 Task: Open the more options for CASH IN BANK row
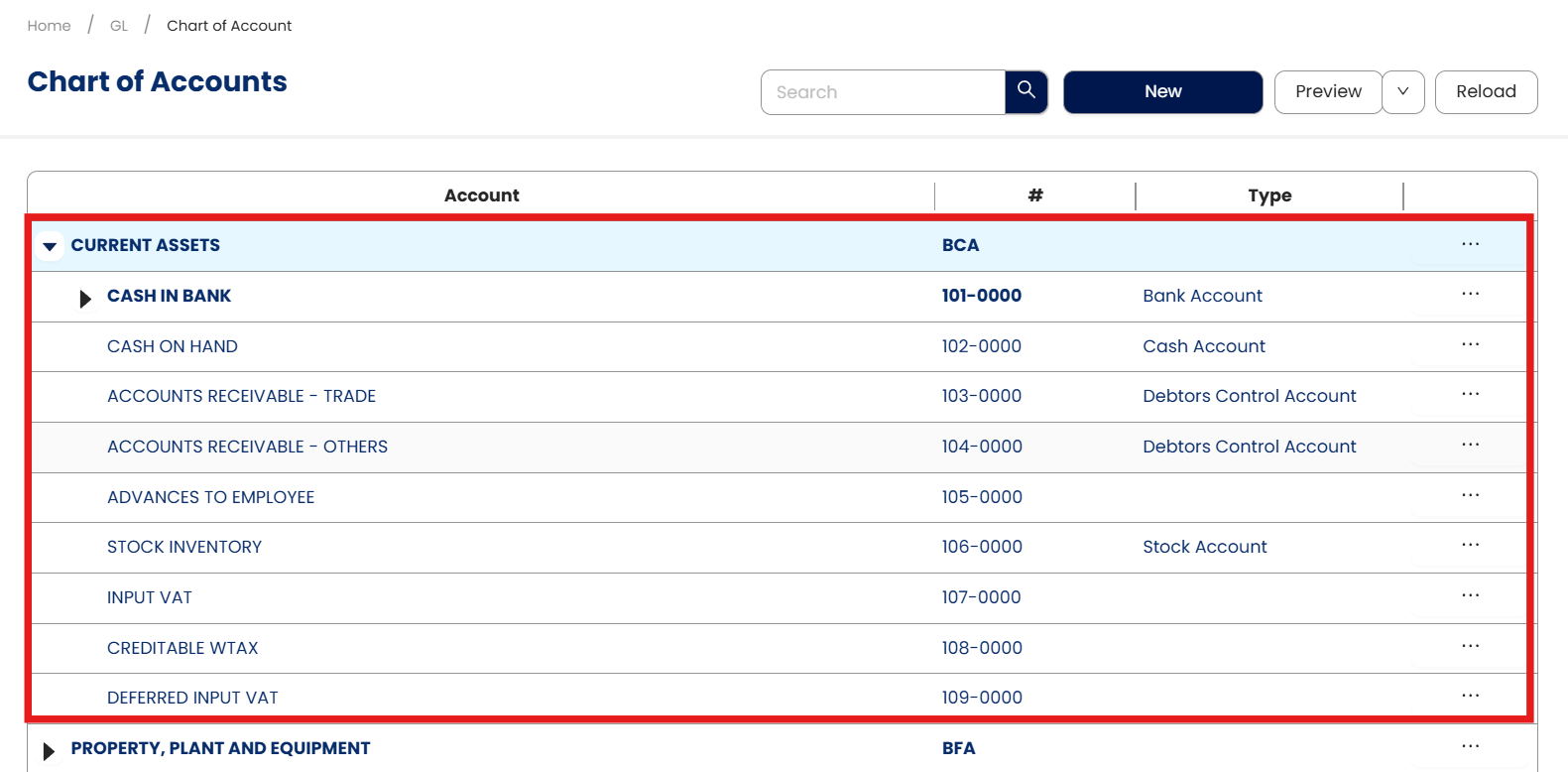1470,295
